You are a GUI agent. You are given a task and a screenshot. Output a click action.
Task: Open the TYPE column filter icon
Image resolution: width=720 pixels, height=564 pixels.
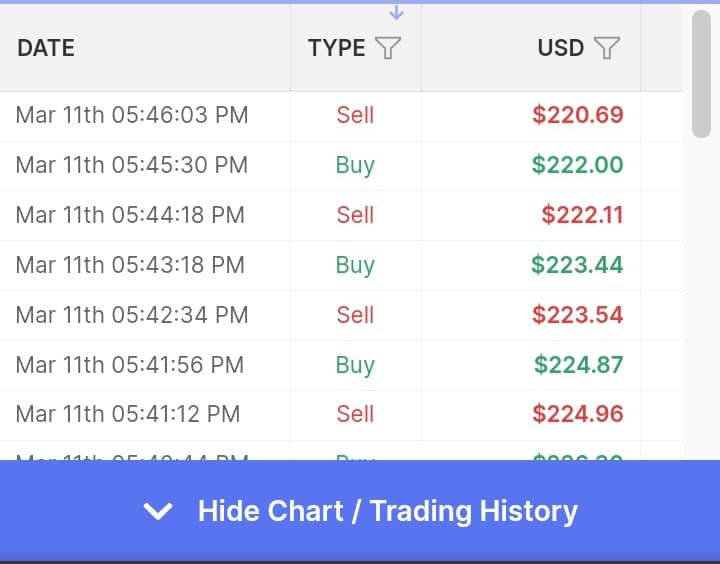point(388,48)
